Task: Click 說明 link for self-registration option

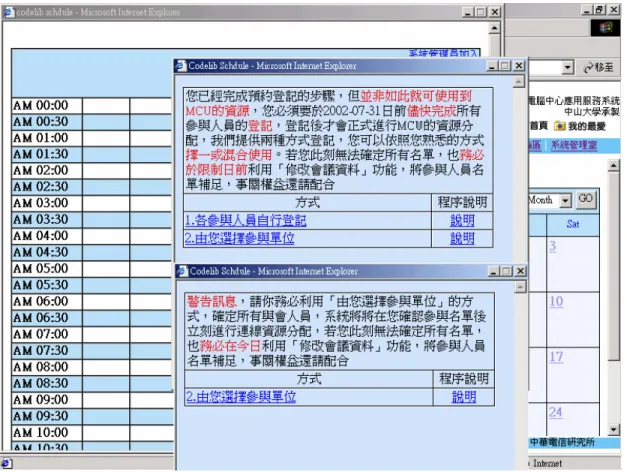Action: (x=462, y=220)
